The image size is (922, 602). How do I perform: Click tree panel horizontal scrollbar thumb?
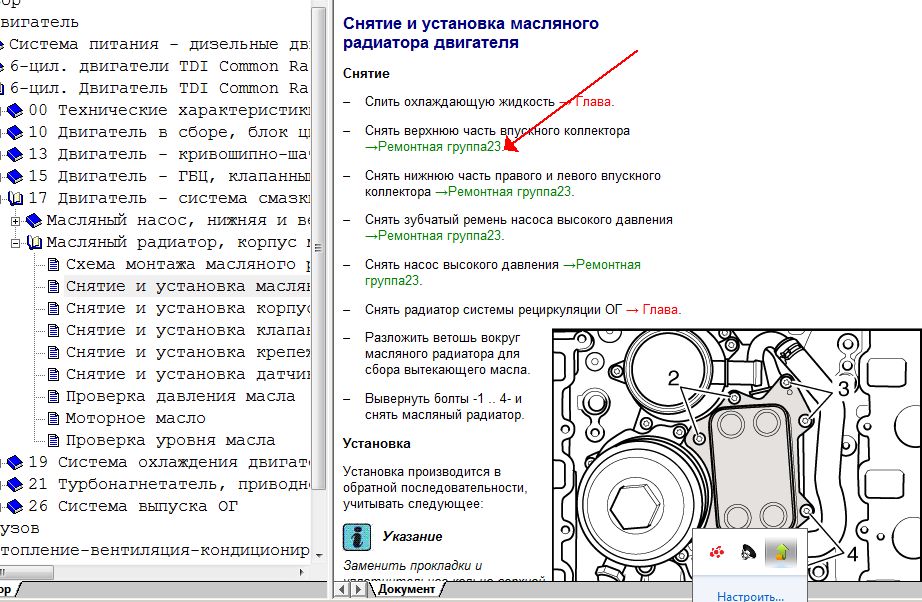pyautogui.click(x=26, y=572)
